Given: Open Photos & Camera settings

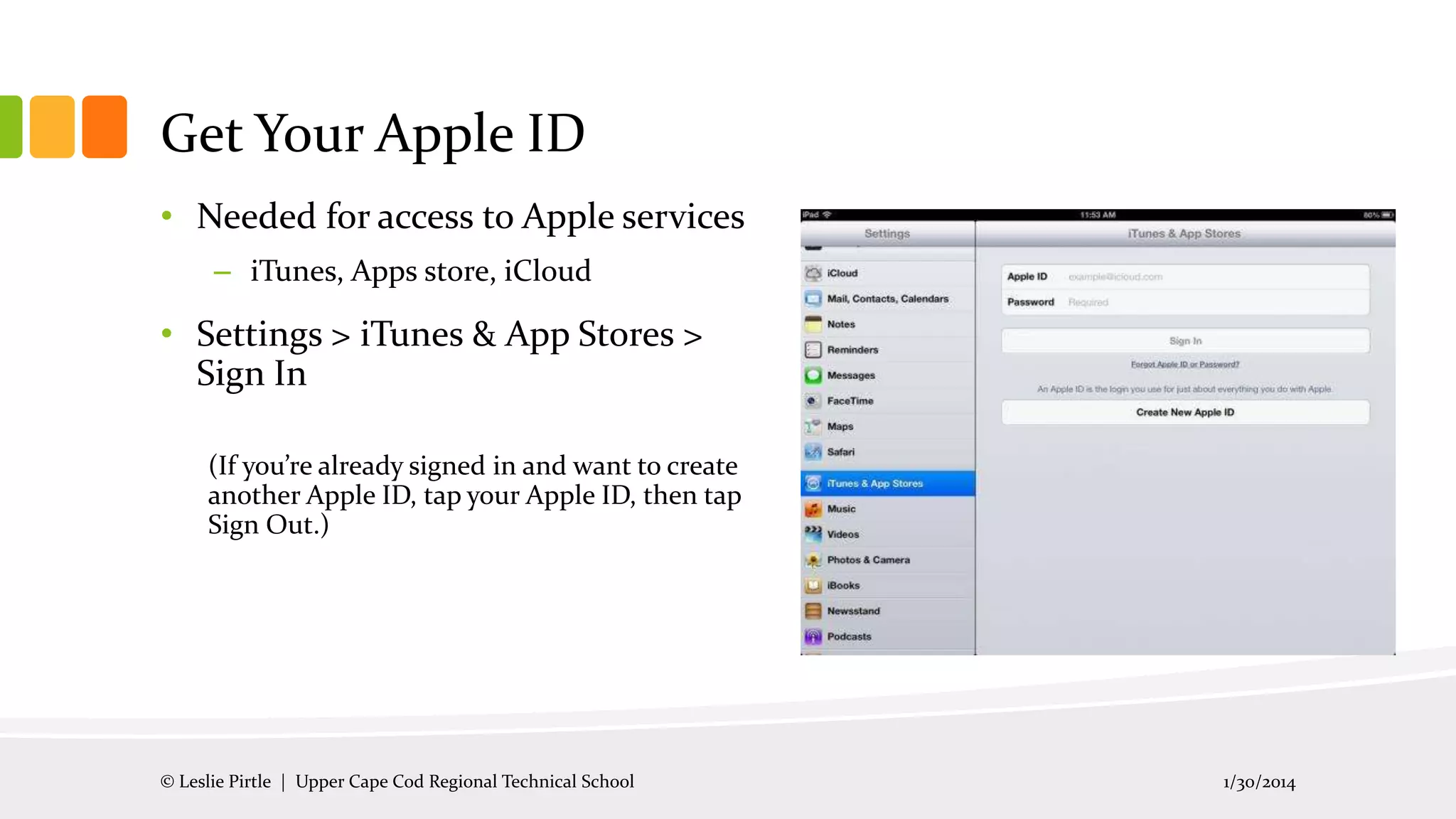Looking at the screenshot, I should 888,560.
